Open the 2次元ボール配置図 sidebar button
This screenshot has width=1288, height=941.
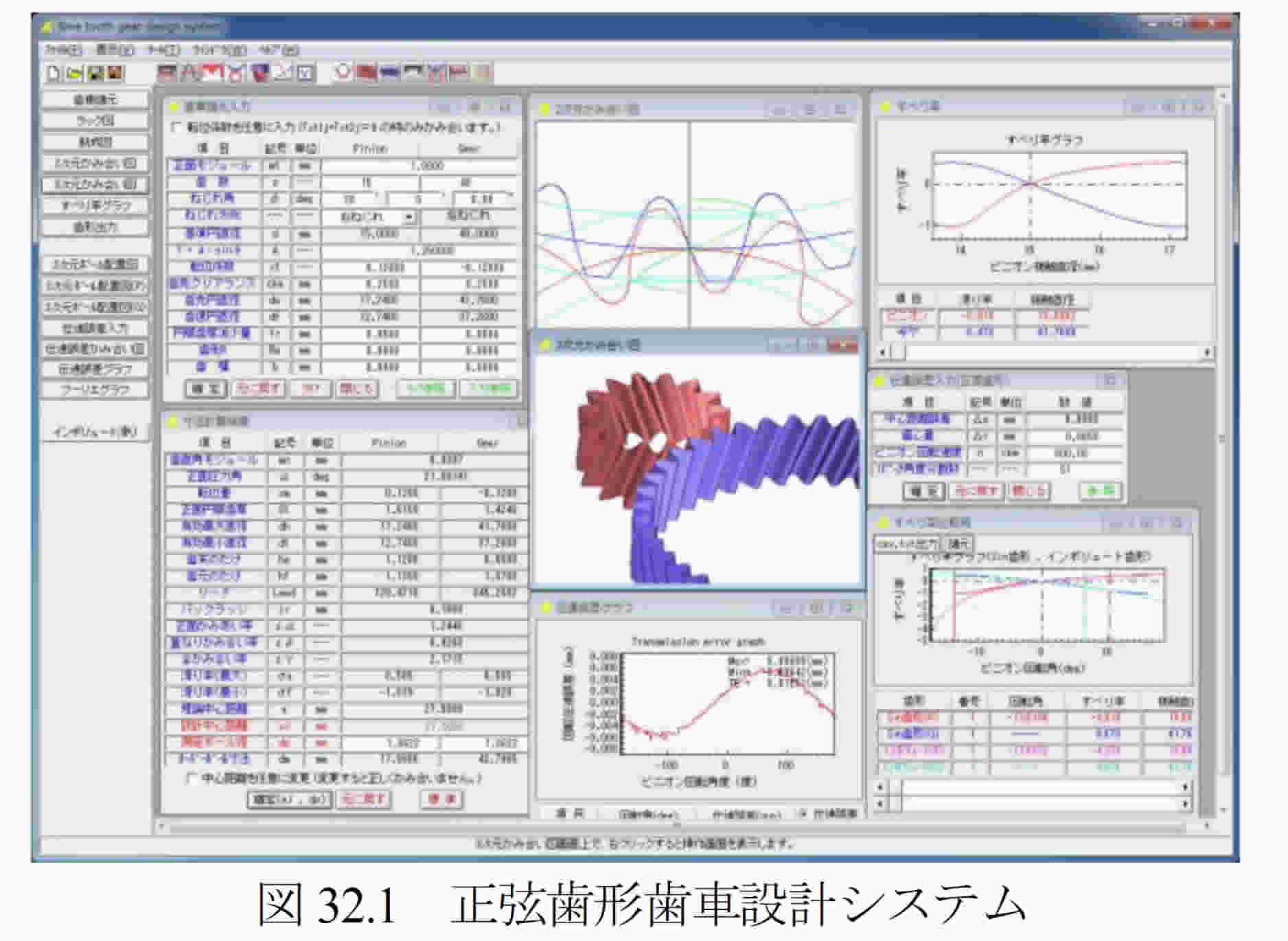coord(95,264)
